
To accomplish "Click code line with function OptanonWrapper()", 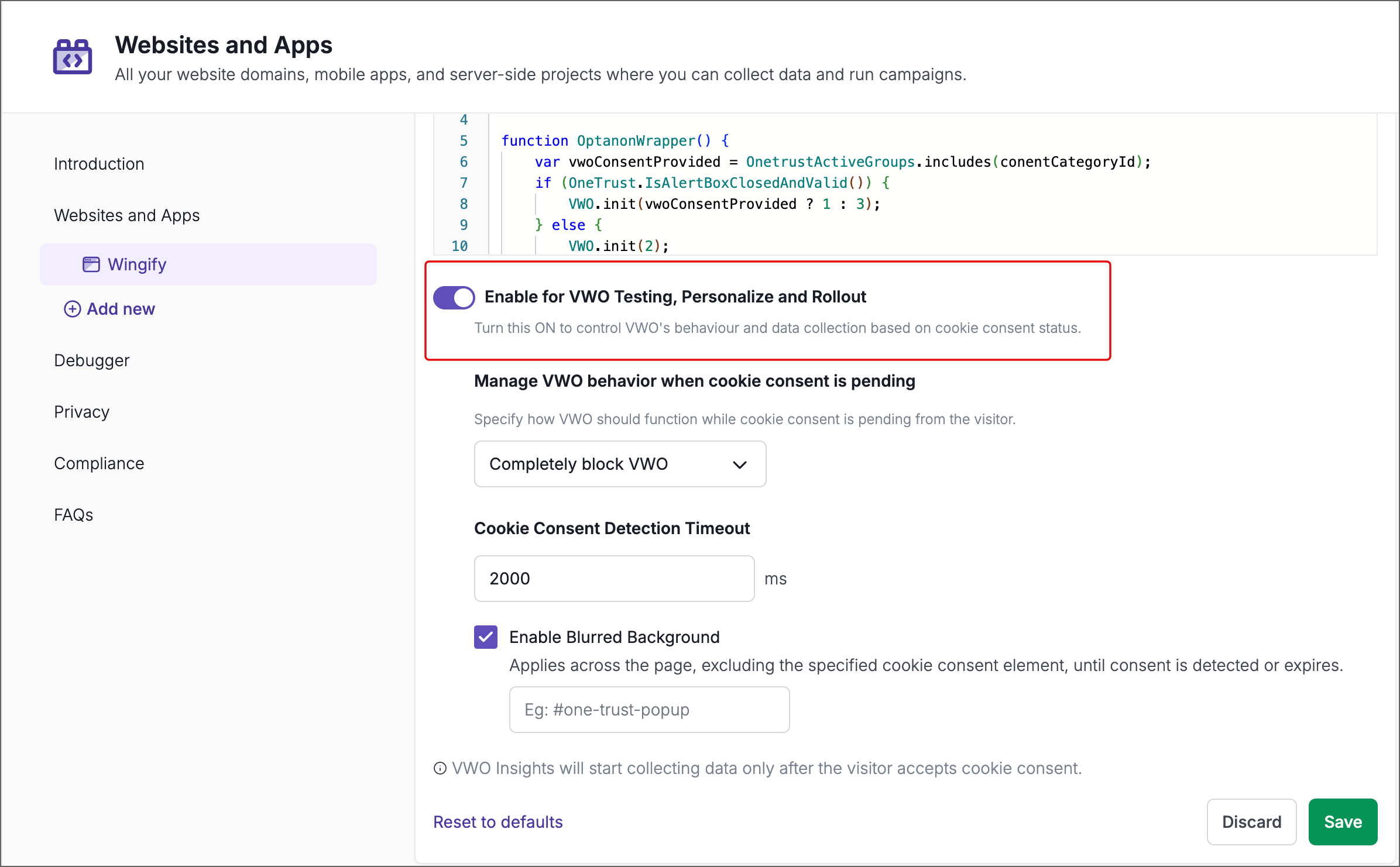I will click(615, 141).
